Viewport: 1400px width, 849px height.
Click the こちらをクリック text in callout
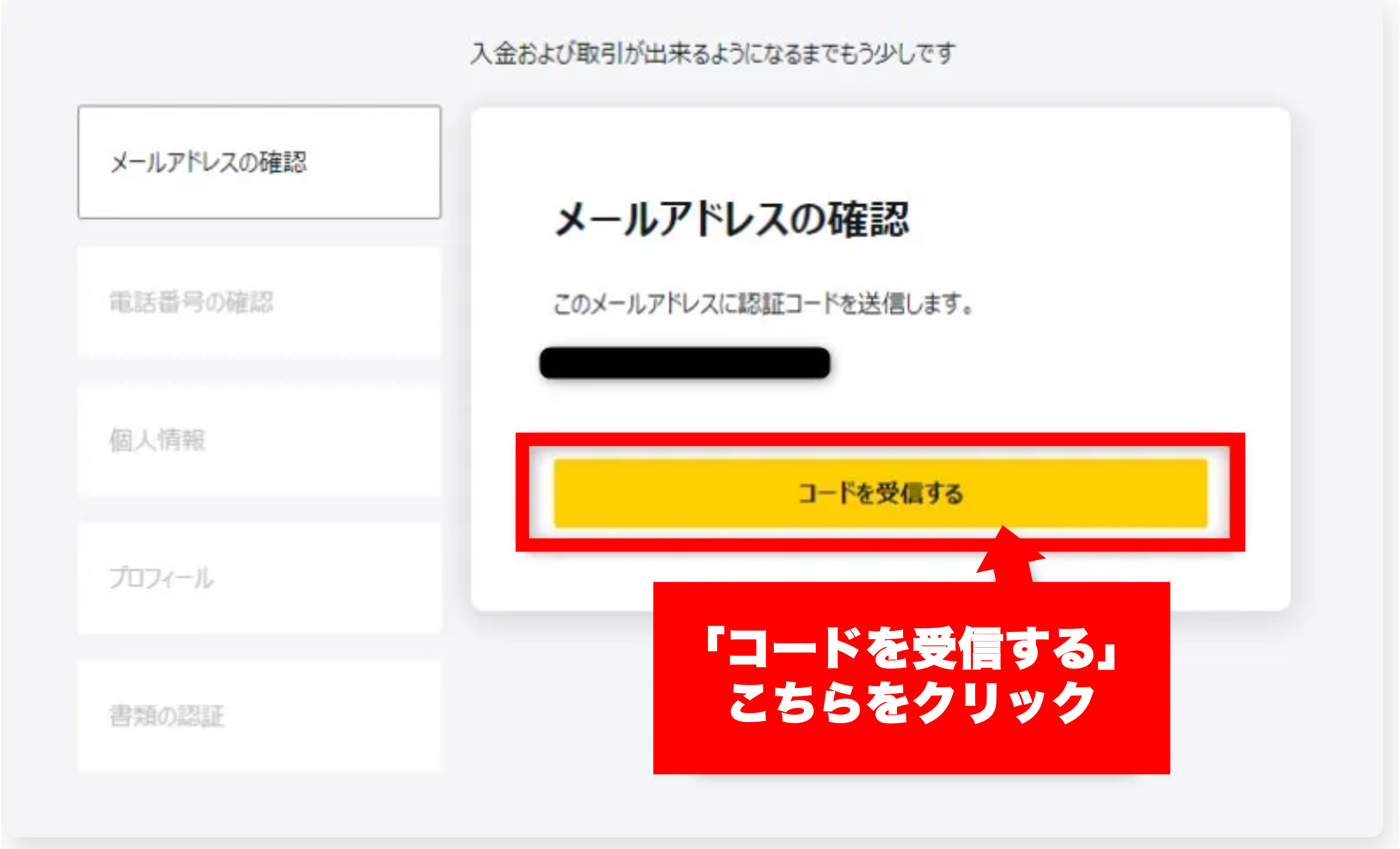[x=912, y=703]
